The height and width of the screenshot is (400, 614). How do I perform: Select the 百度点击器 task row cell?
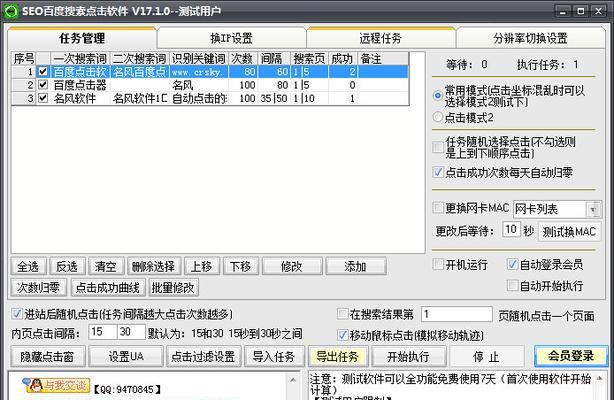(80, 85)
